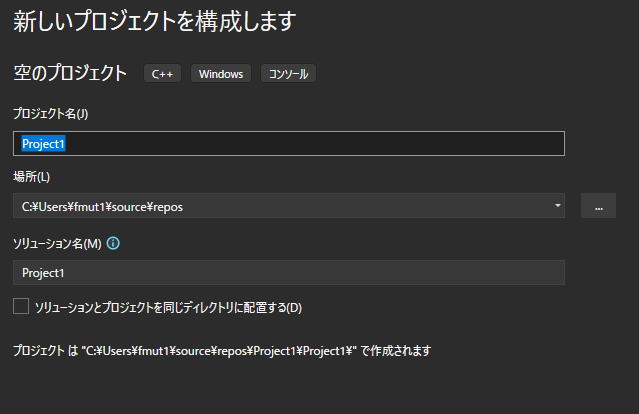Click the Windows platform tag
Screen dimensions: 639x414
(x=221, y=74)
